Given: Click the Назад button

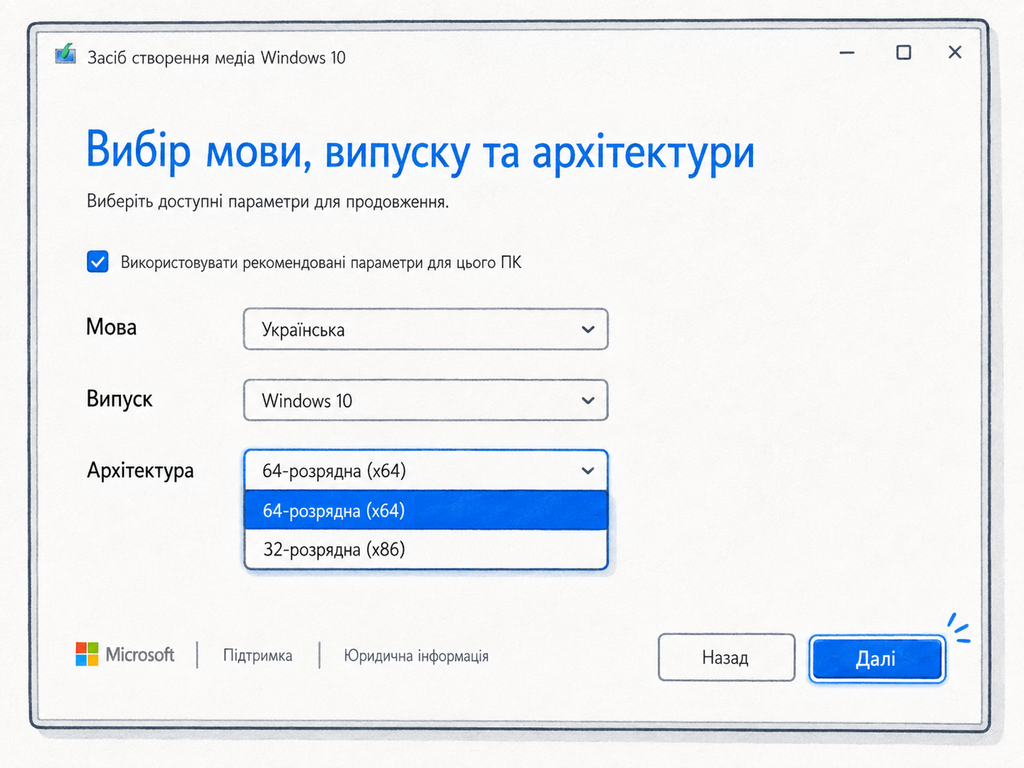Looking at the screenshot, I should point(726,657).
